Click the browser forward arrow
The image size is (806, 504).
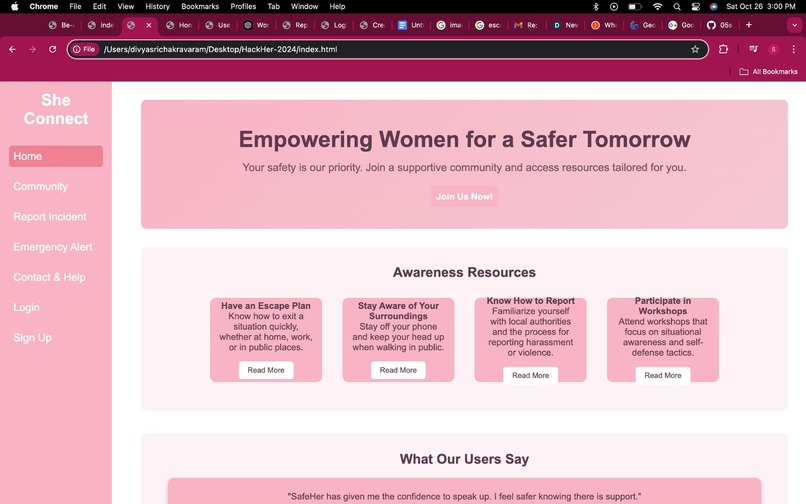pos(32,49)
